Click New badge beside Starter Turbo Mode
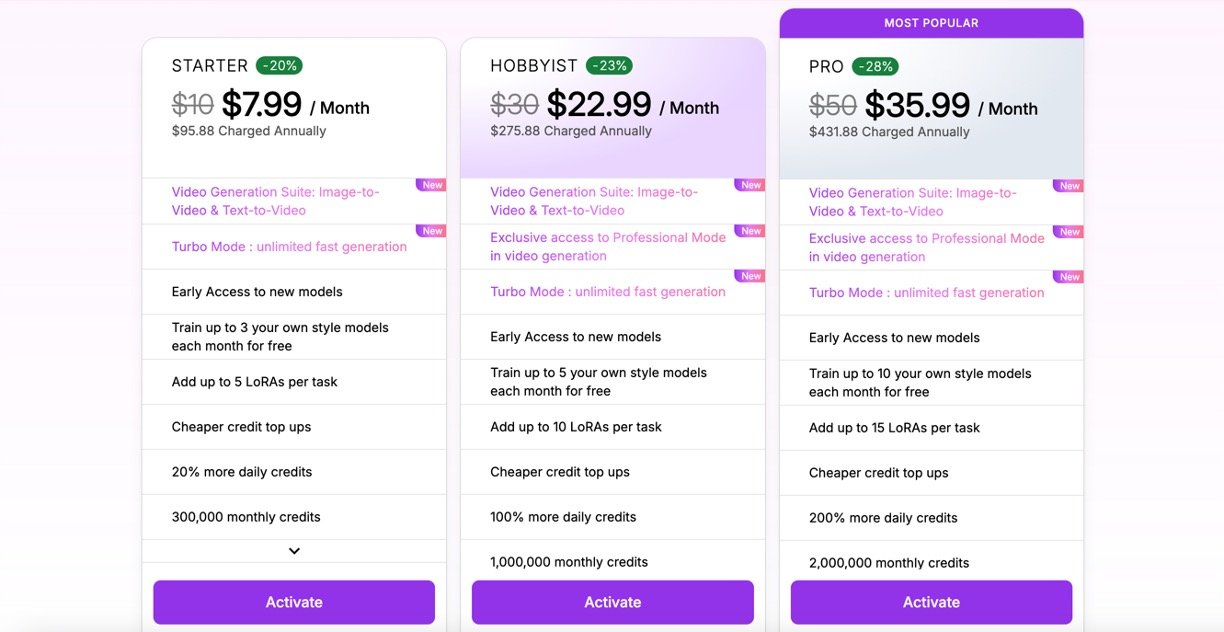This screenshot has width=1224, height=632. coord(432,231)
